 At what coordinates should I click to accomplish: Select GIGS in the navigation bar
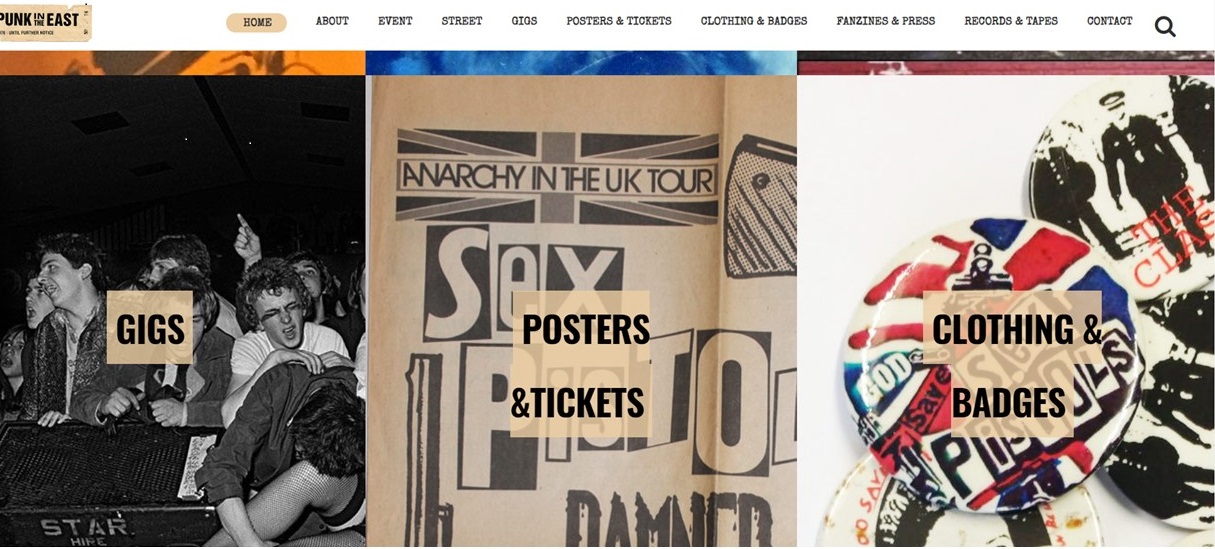pyautogui.click(x=524, y=21)
